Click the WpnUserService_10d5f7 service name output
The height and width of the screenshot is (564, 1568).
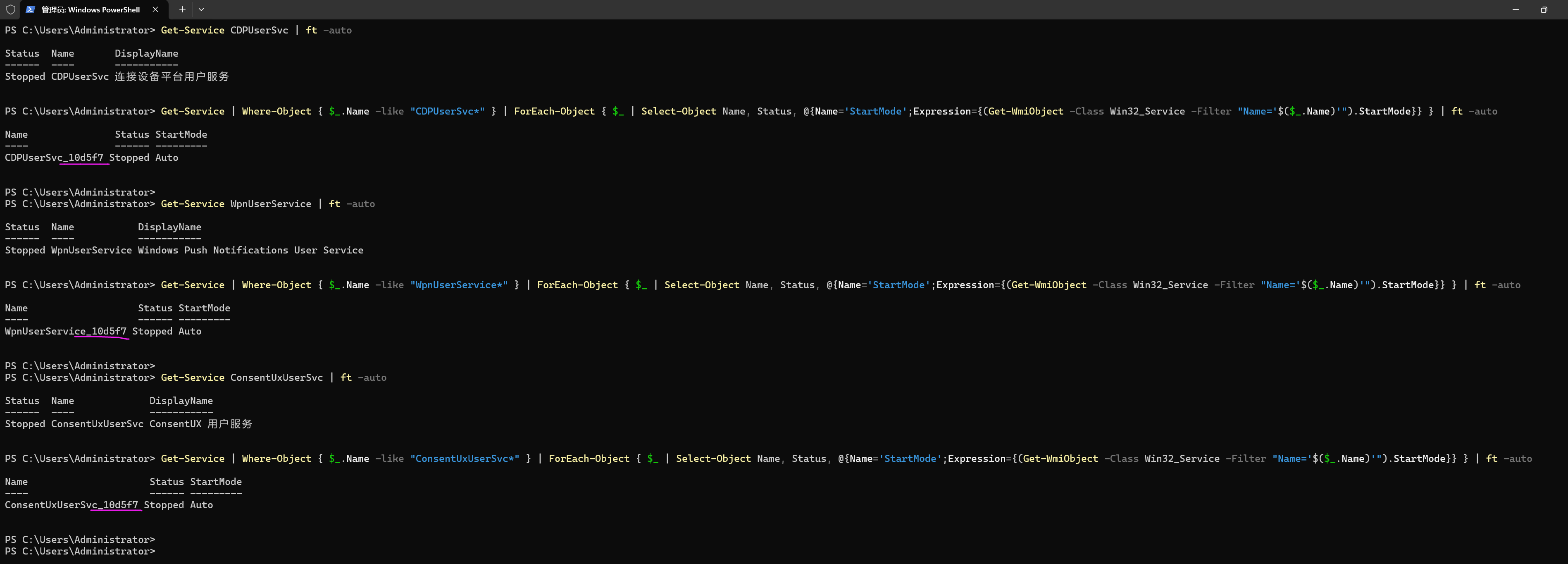pos(66,331)
